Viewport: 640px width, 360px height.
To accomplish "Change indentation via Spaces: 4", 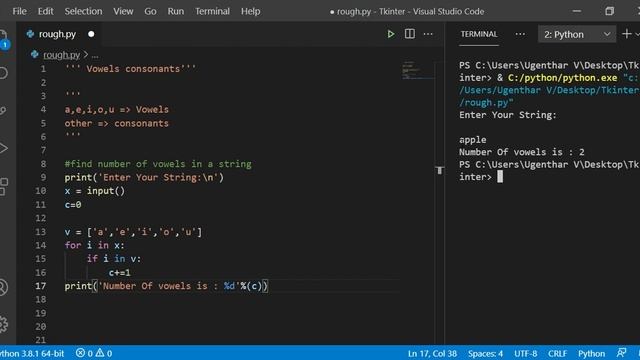I will [x=485, y=353].
